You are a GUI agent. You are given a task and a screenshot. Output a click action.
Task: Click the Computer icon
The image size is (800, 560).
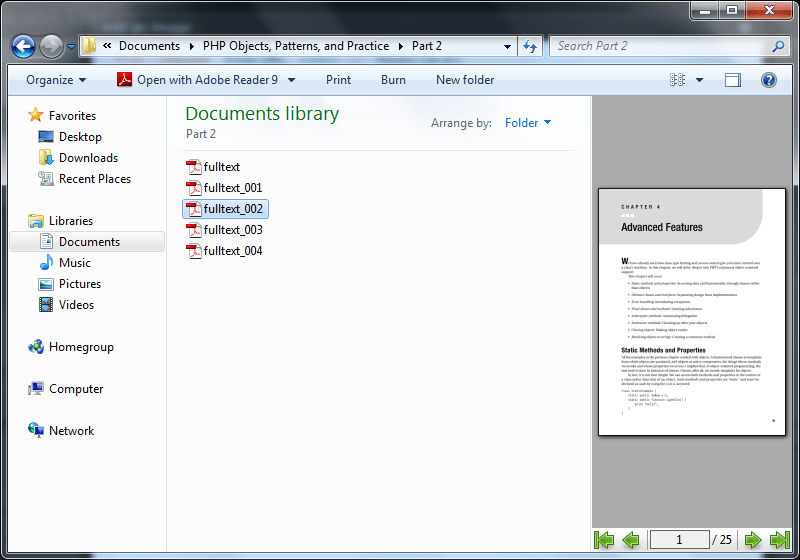point(36,389)
